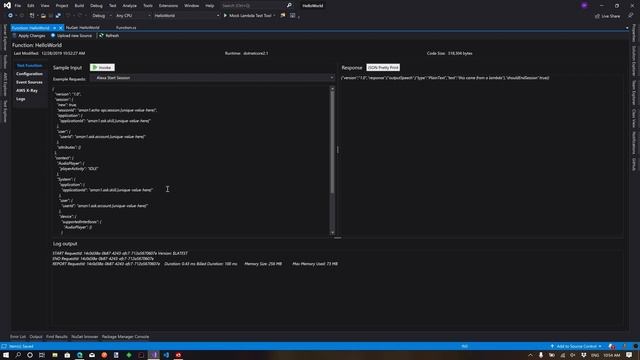Click the splitter grip between input and response
The width and height of the screenshot is (640, 360).
(x=338, y=150)
